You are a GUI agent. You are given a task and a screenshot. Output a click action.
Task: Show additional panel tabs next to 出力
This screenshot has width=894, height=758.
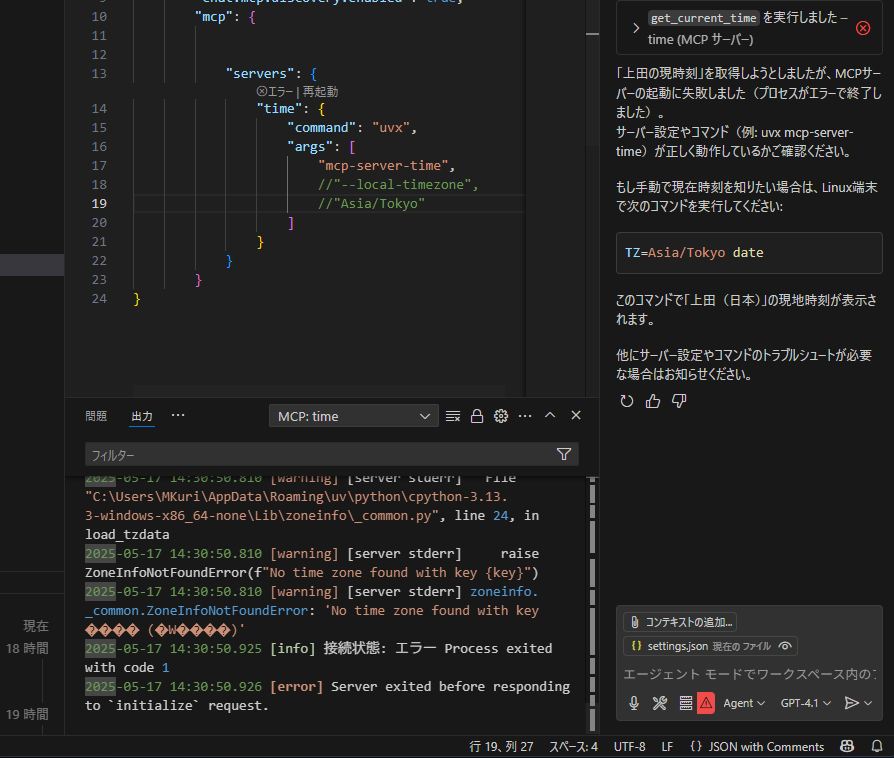click(178, 415)
